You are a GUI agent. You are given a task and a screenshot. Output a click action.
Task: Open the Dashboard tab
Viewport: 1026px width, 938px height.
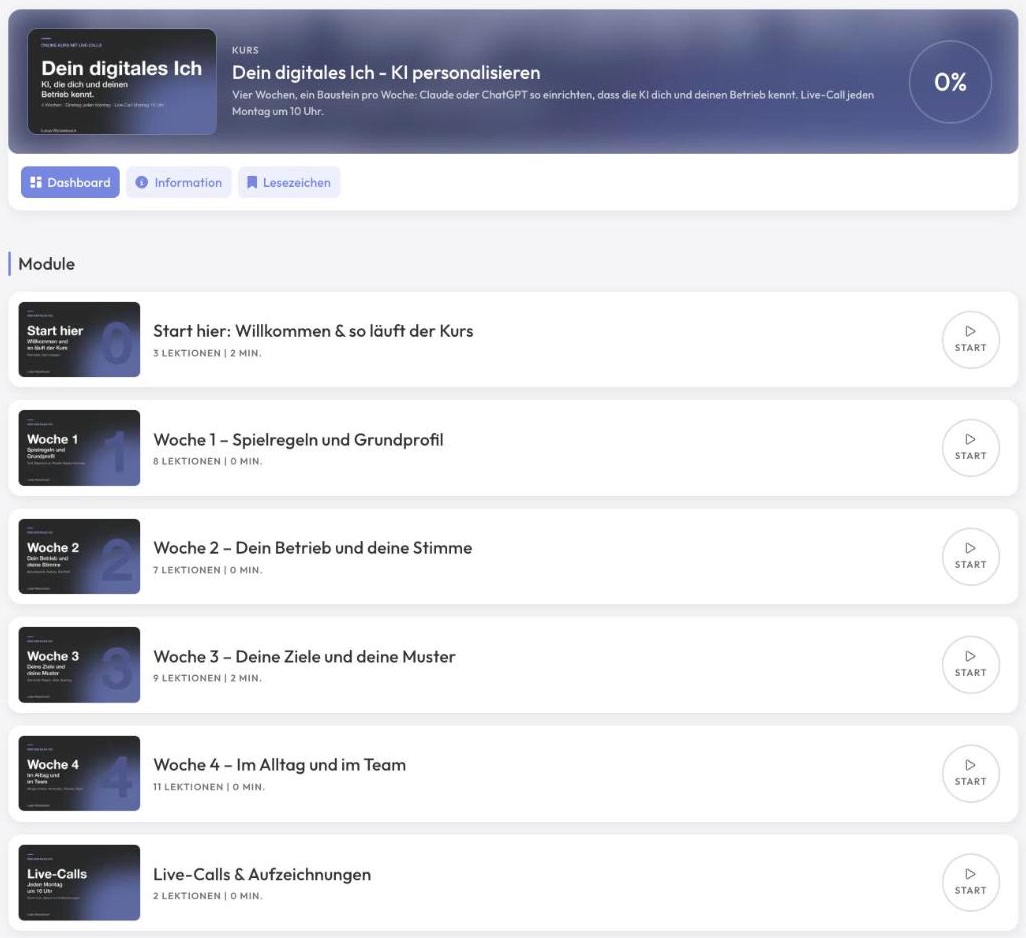70,182
